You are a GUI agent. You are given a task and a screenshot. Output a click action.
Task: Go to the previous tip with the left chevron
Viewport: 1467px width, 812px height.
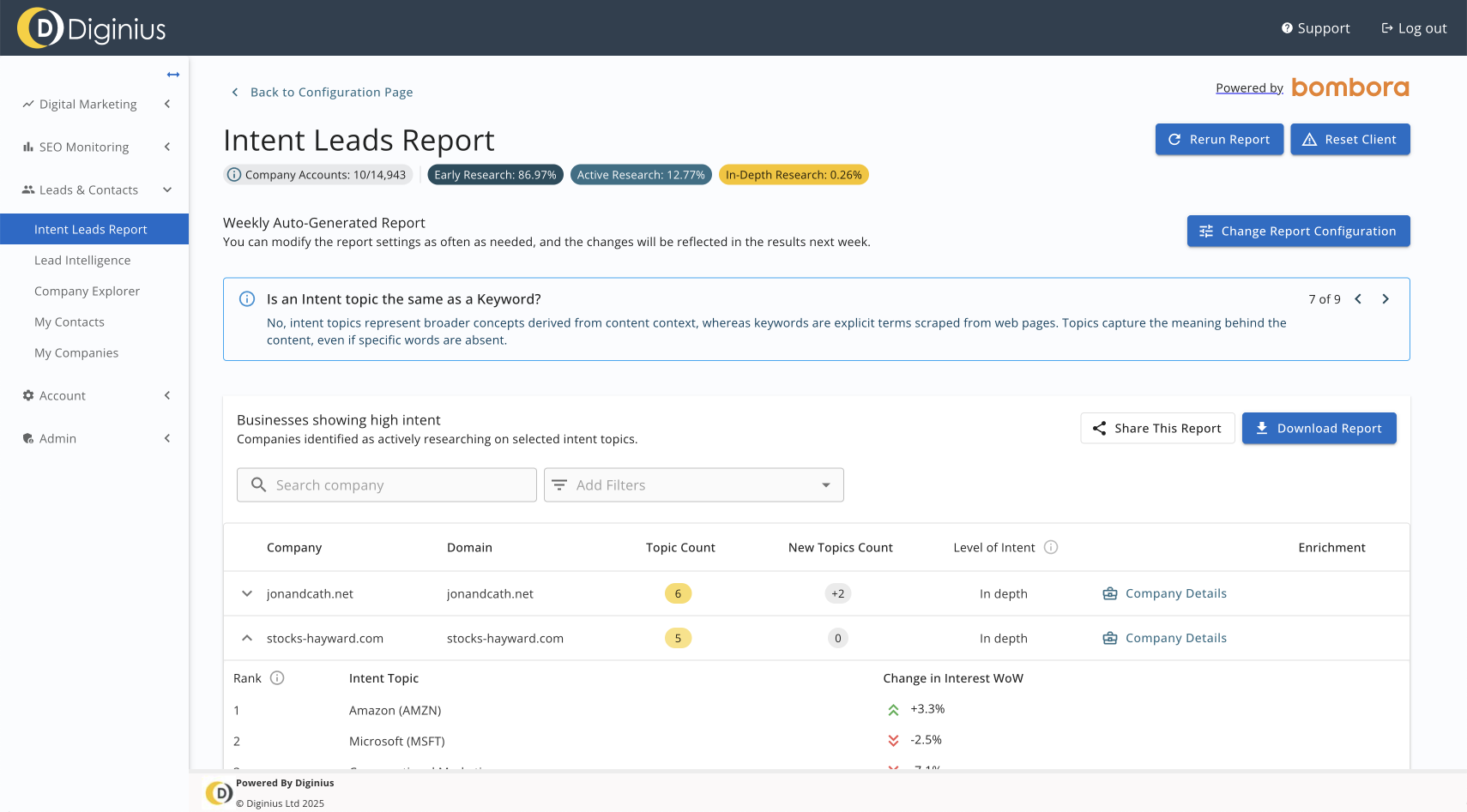(1358, 299)
